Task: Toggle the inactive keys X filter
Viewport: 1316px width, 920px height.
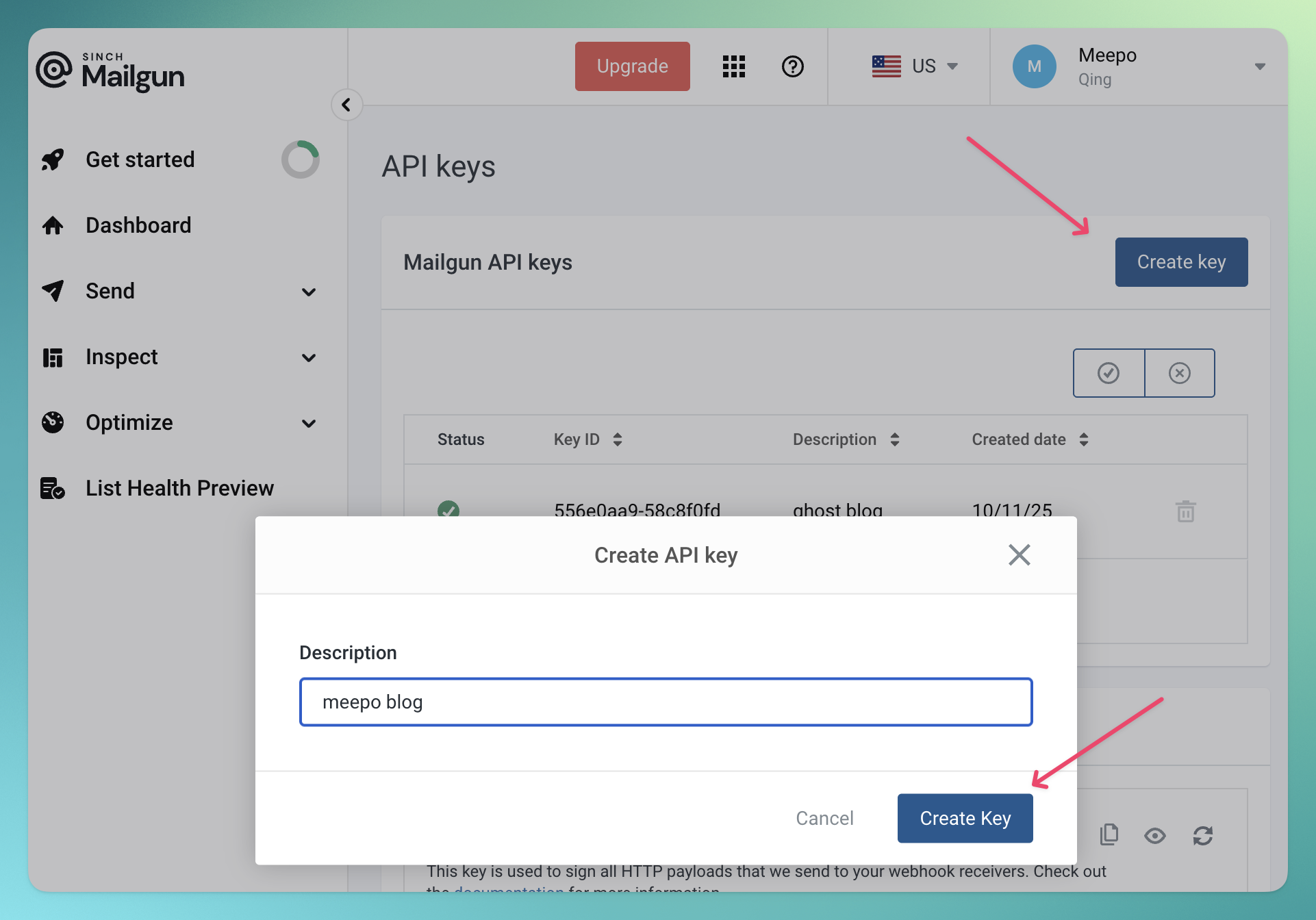Action: 1179,373
